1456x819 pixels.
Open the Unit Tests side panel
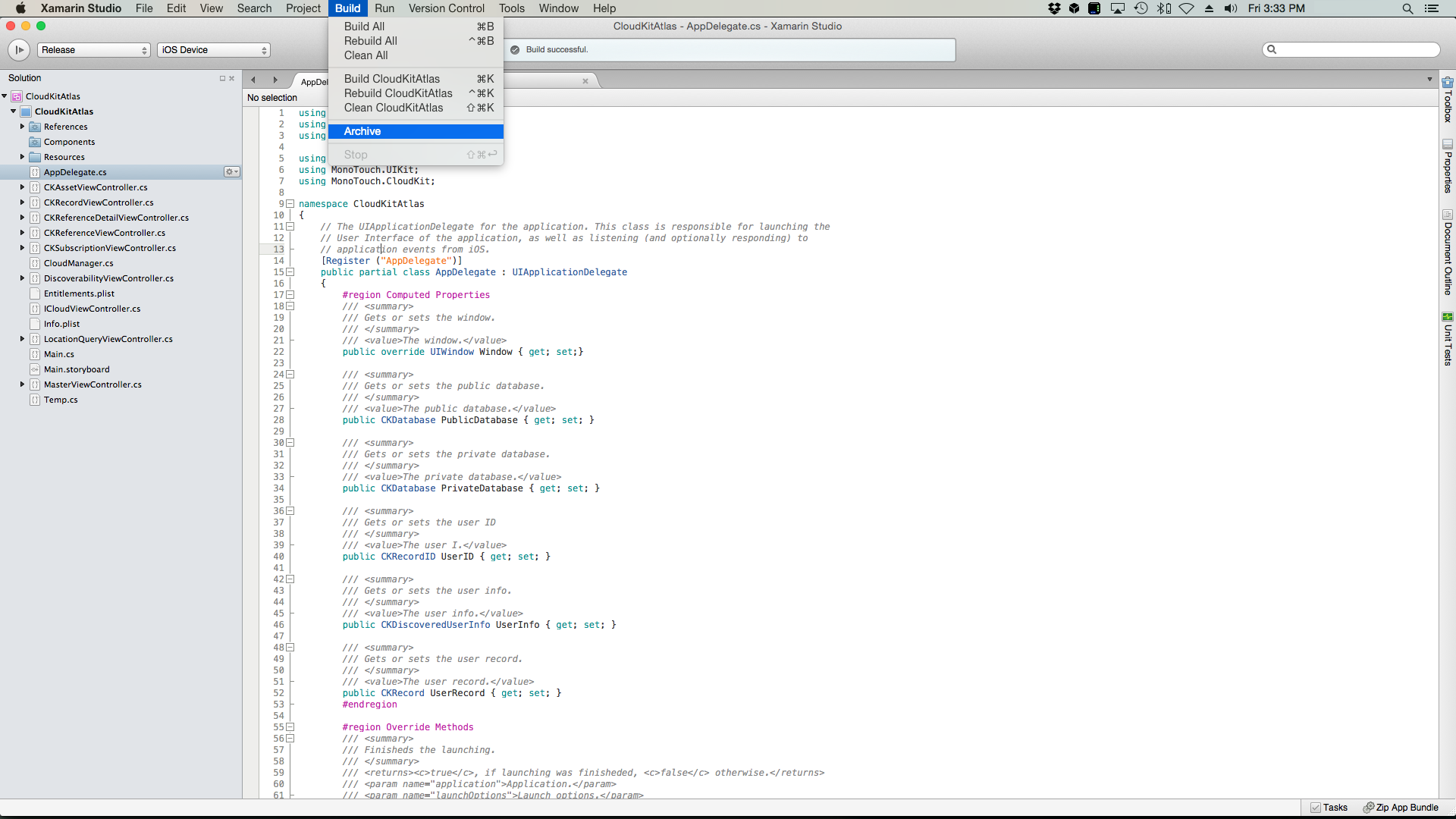[x=1448, y=339]
